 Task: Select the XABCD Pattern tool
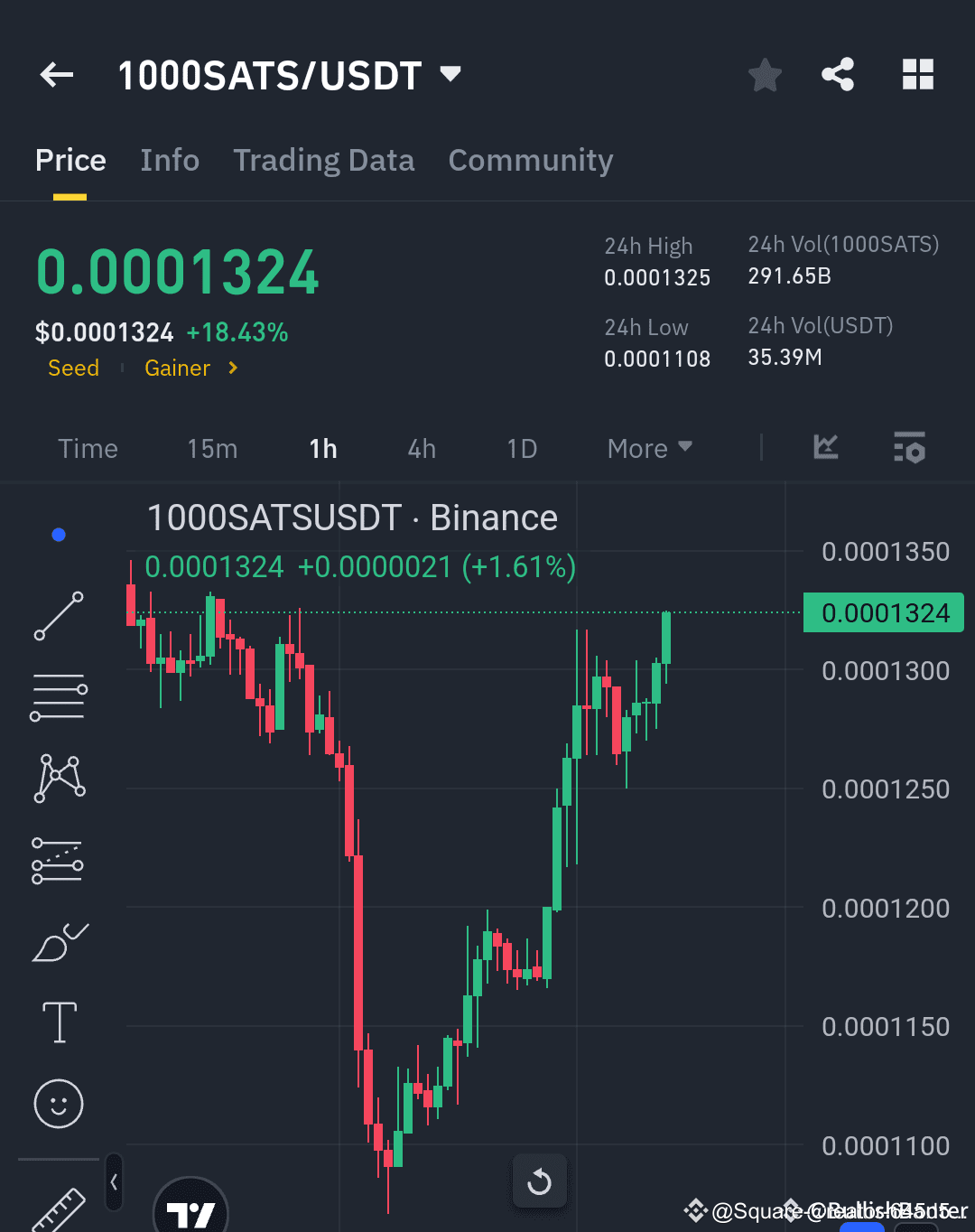(x=59, y=777)
